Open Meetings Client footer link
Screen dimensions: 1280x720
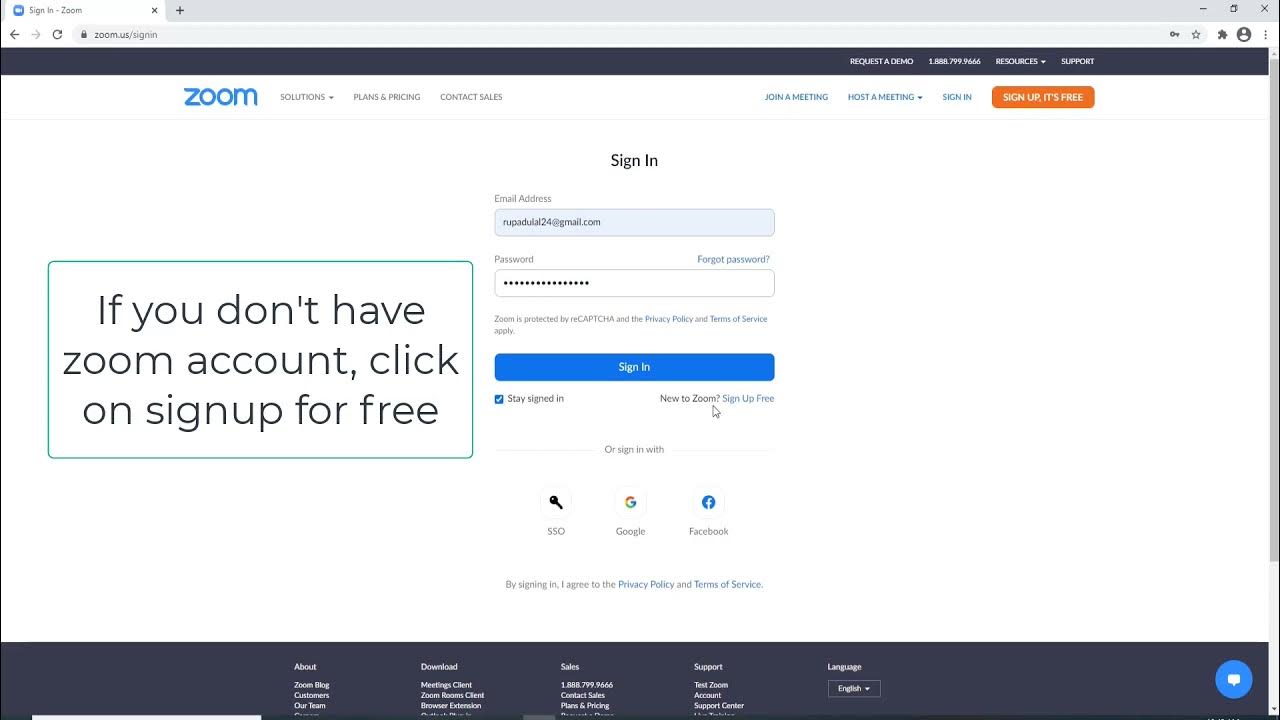446,685
